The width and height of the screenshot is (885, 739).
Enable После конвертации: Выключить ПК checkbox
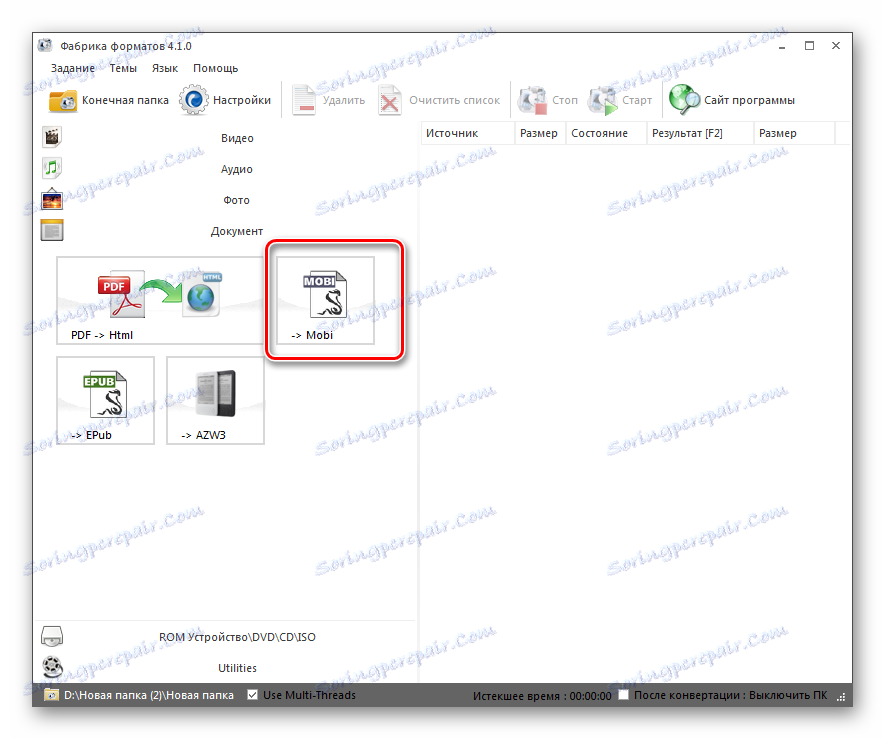click(x=624, y=695)
